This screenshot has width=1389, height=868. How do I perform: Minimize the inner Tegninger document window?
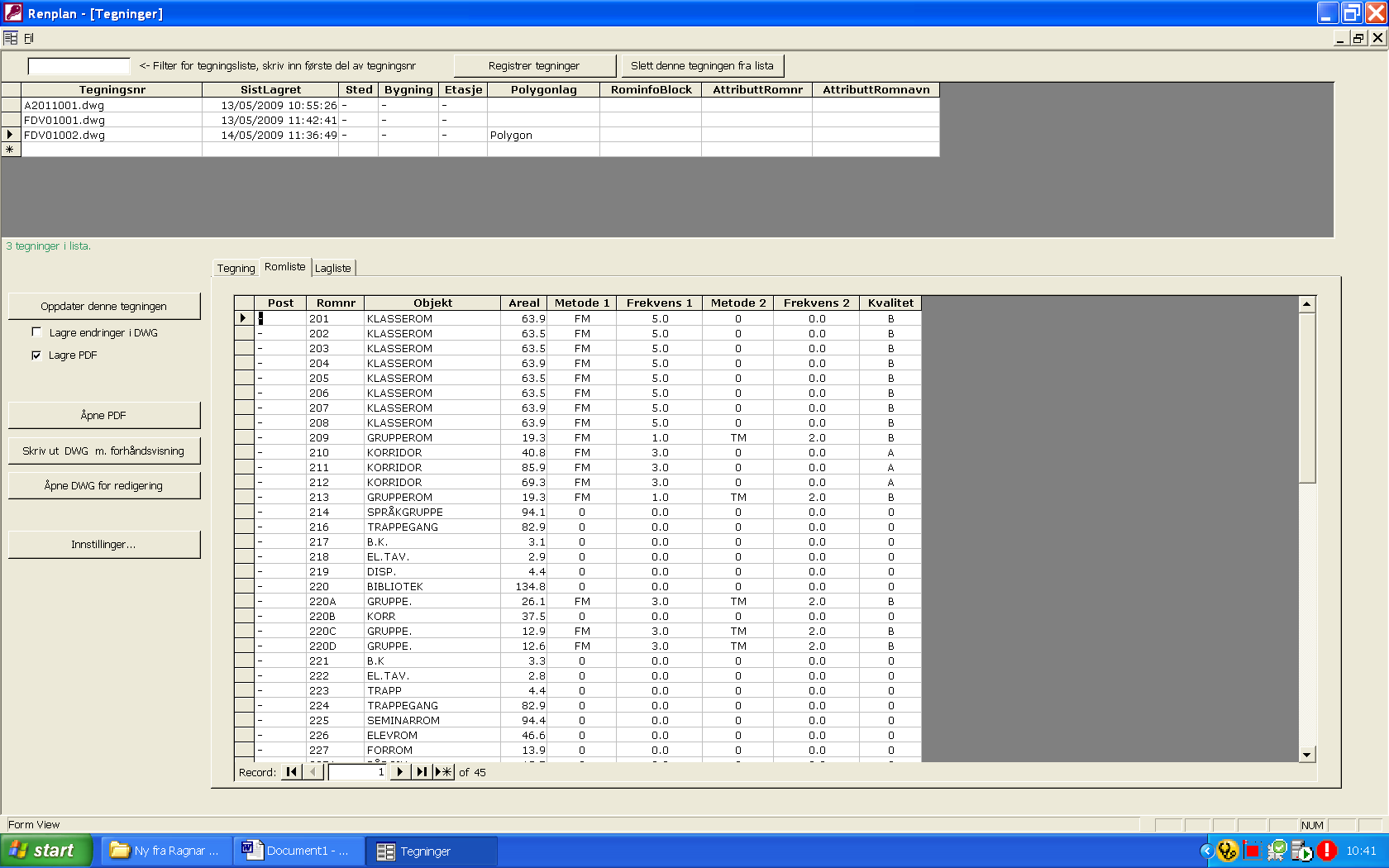(x=1340, y=38)
